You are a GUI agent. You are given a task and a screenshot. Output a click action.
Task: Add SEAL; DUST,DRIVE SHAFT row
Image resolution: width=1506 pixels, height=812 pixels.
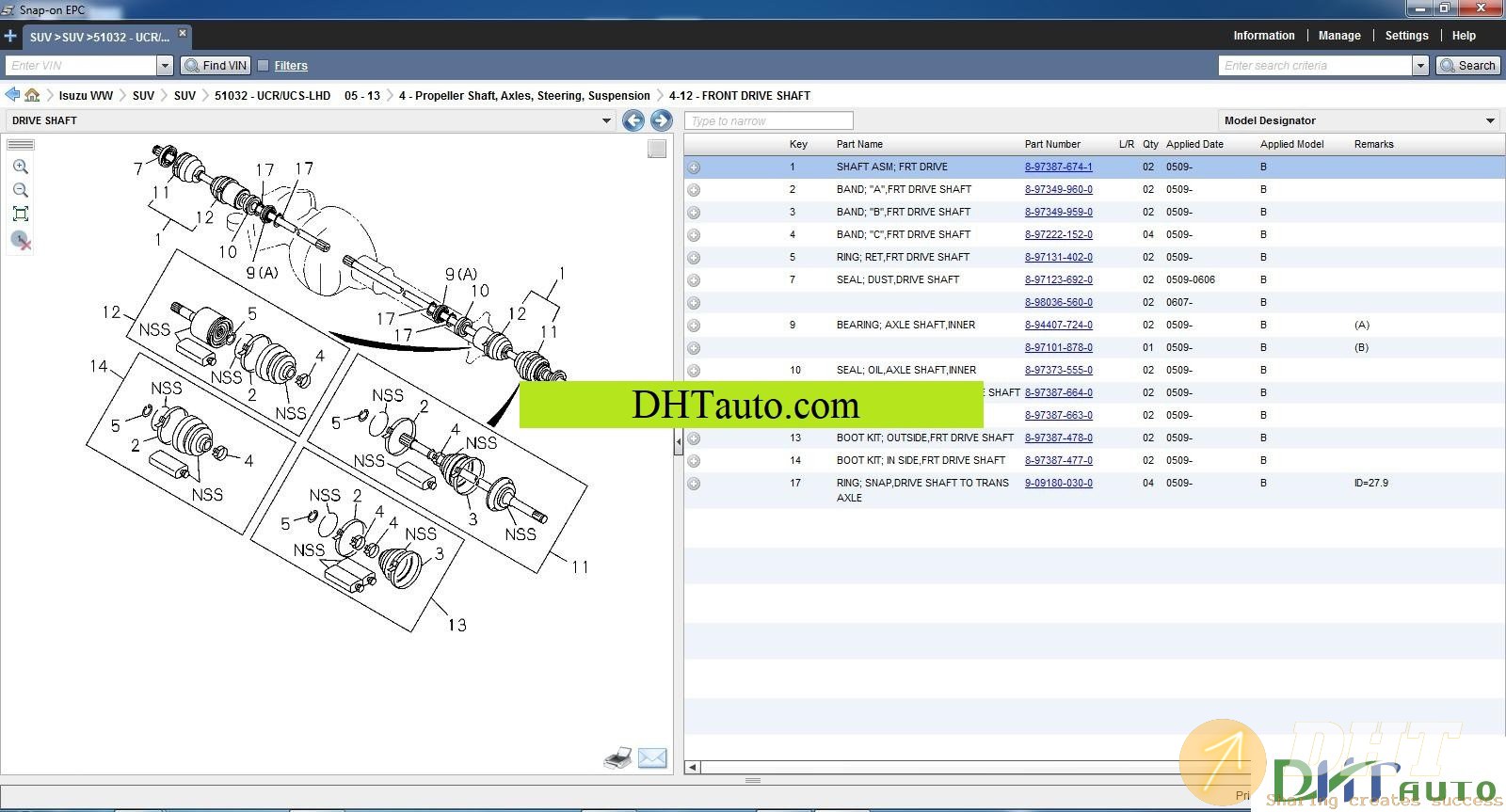tap(694, 280)
